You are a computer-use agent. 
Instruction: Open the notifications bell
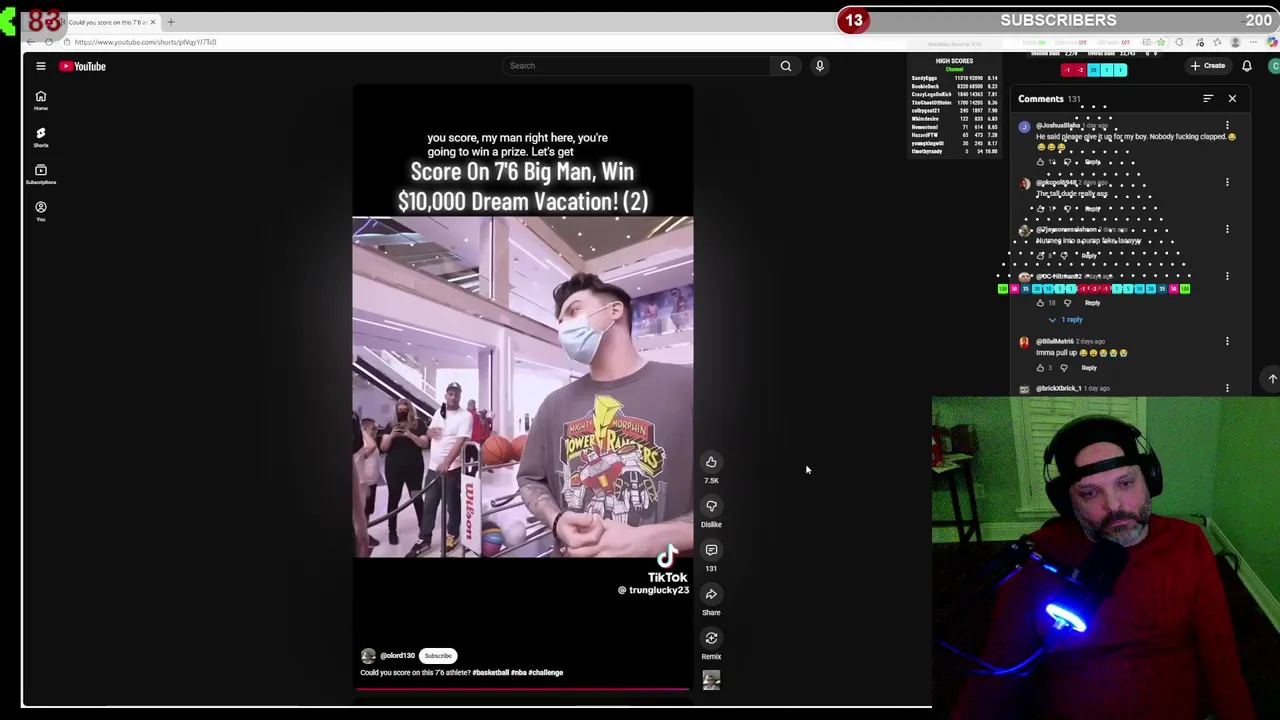pyautogui.click(x=1247, y=66)
